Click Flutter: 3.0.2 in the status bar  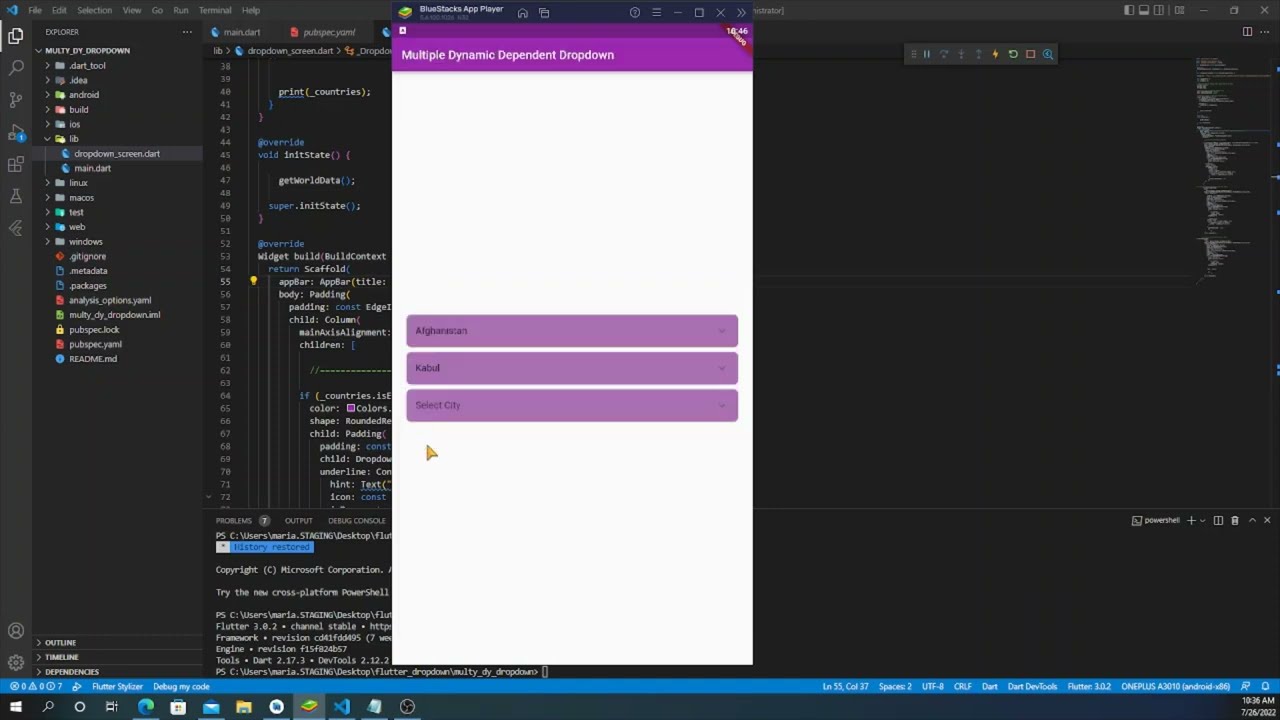[x=1089, y=687]
